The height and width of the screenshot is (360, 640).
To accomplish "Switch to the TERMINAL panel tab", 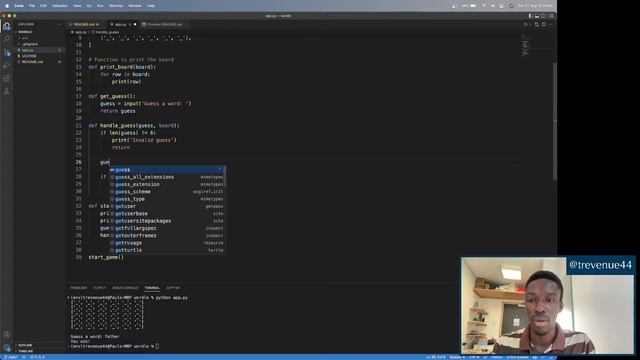I will (152, 288).
